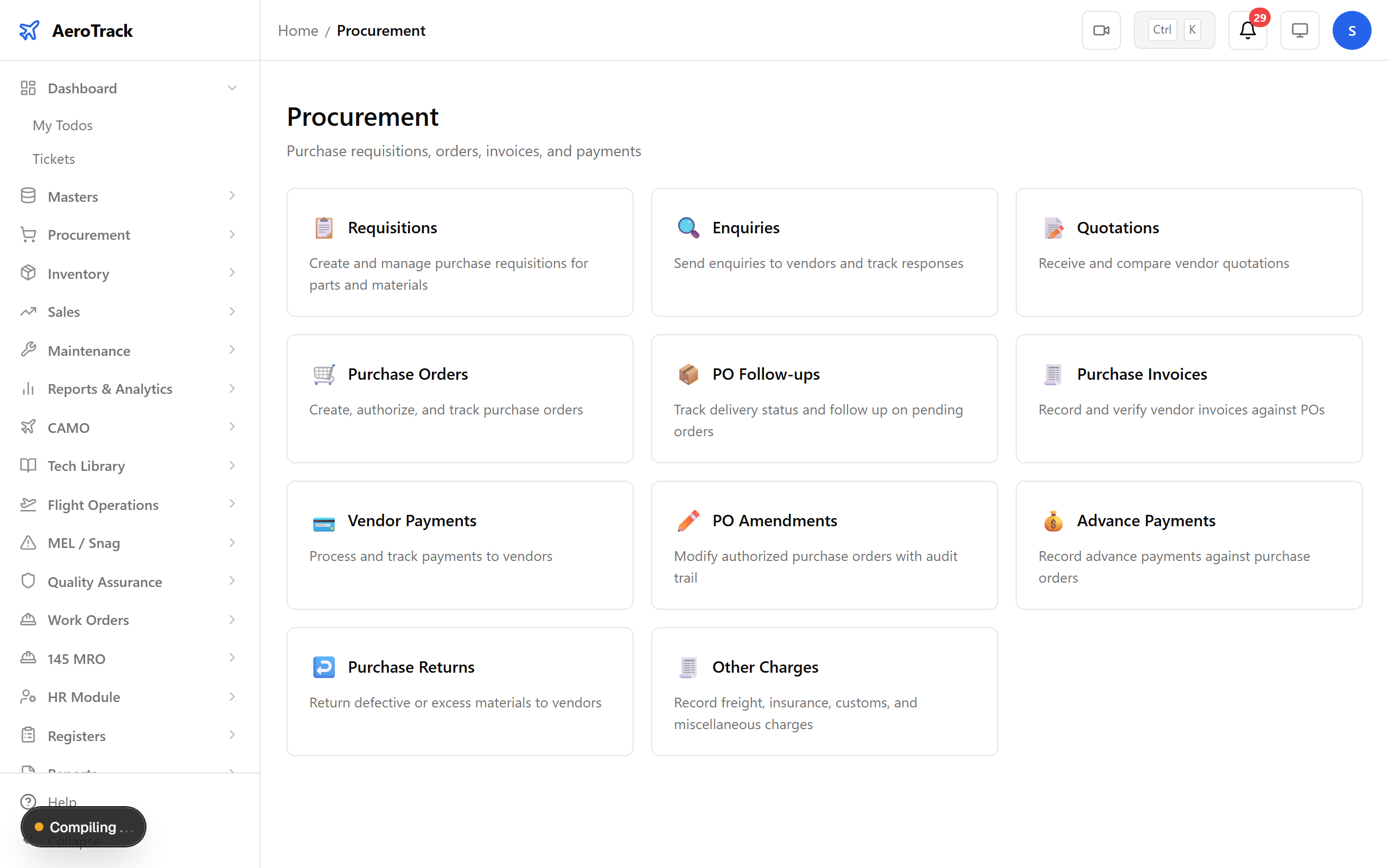Image resolution: width=1389 pixels, height=868 pixels.
Task: Click the Compiling status indicator
Action: (82, 827)
